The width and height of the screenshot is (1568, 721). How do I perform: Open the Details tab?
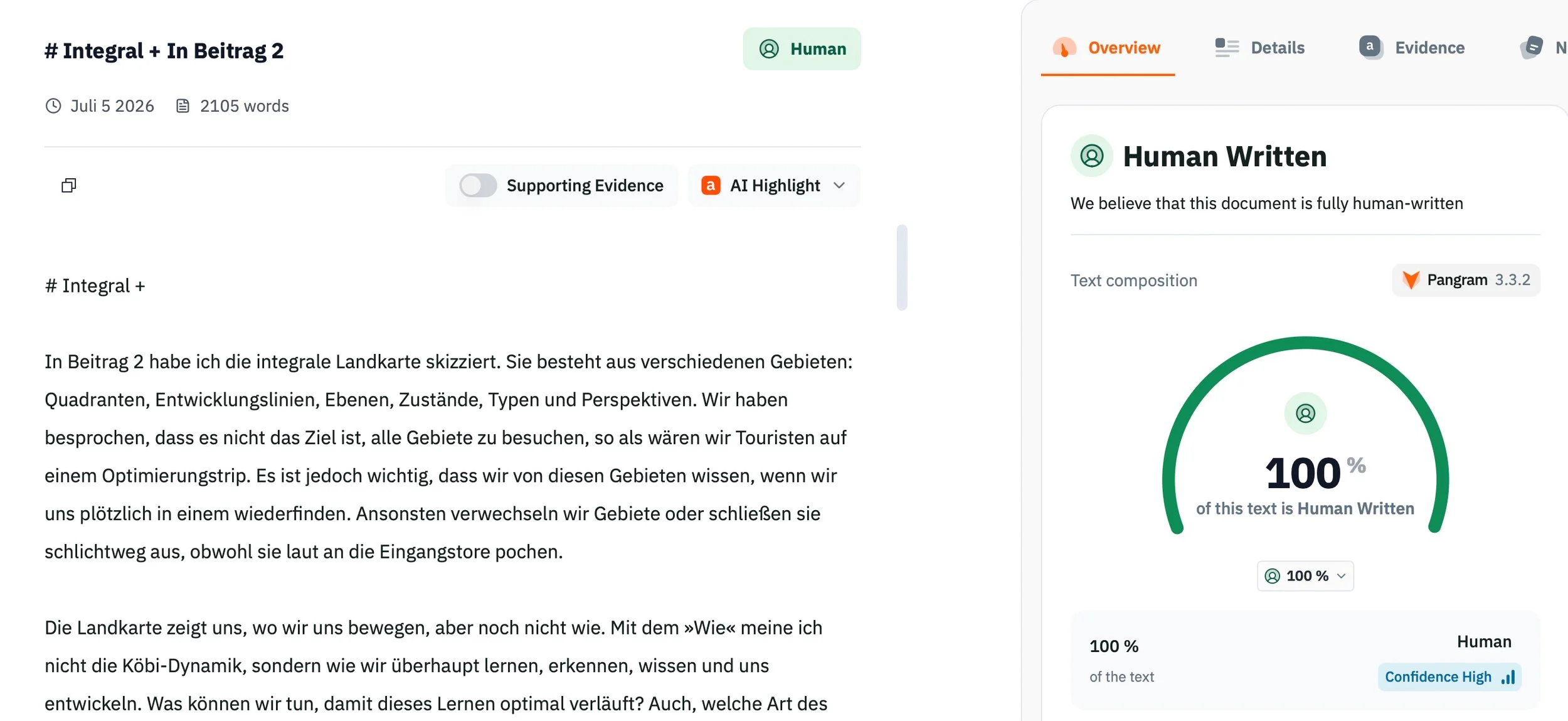coord(1259,48)
